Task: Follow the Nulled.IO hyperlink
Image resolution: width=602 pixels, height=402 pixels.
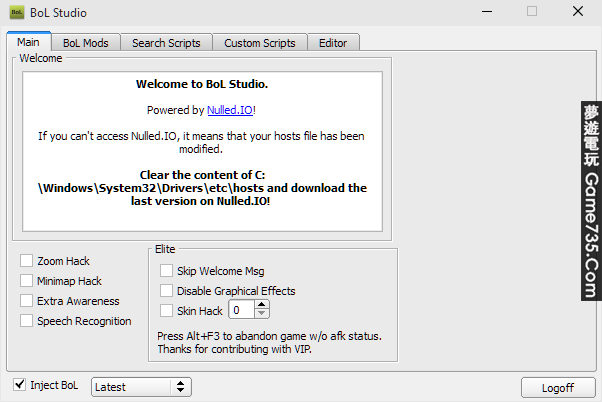Action: pyautogui.click(x=230, y=110)
